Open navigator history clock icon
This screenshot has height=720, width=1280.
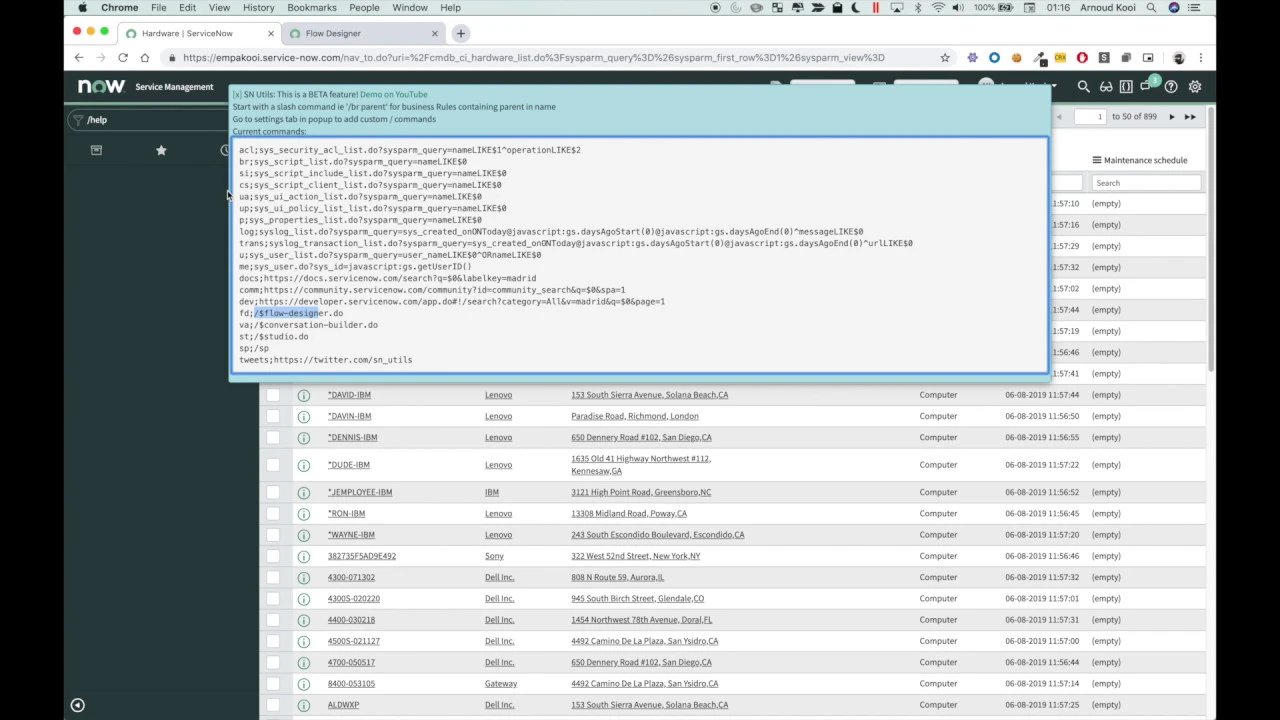click(x=225, y=150)
